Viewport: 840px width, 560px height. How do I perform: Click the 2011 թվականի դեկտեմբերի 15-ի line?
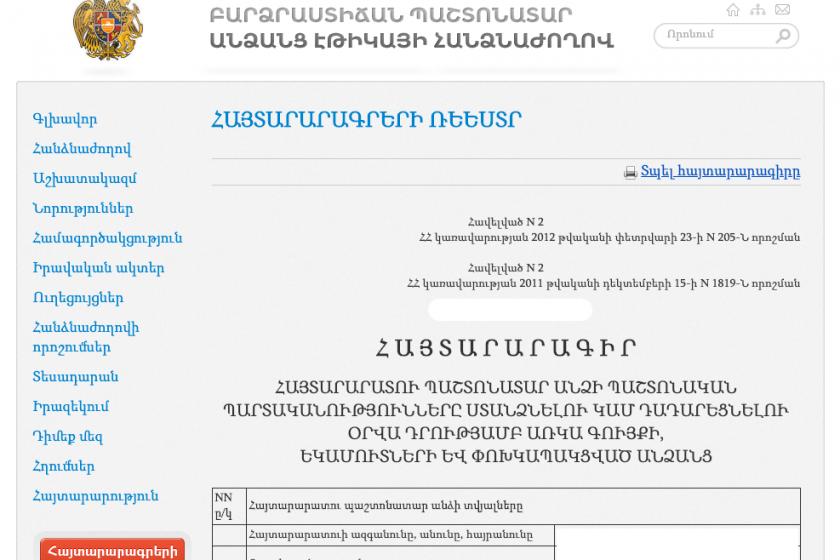coord(604,283)
